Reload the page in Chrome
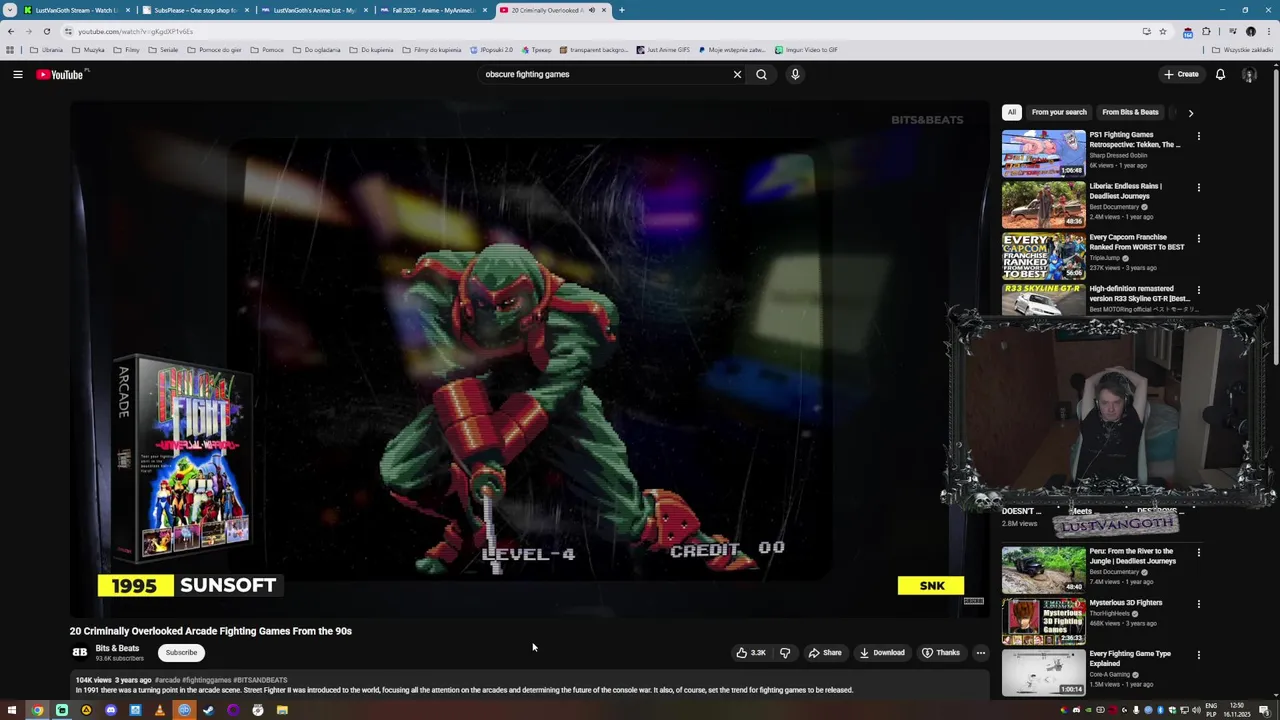The width and height of the screenshot is (1280, 720). point(46,31)
